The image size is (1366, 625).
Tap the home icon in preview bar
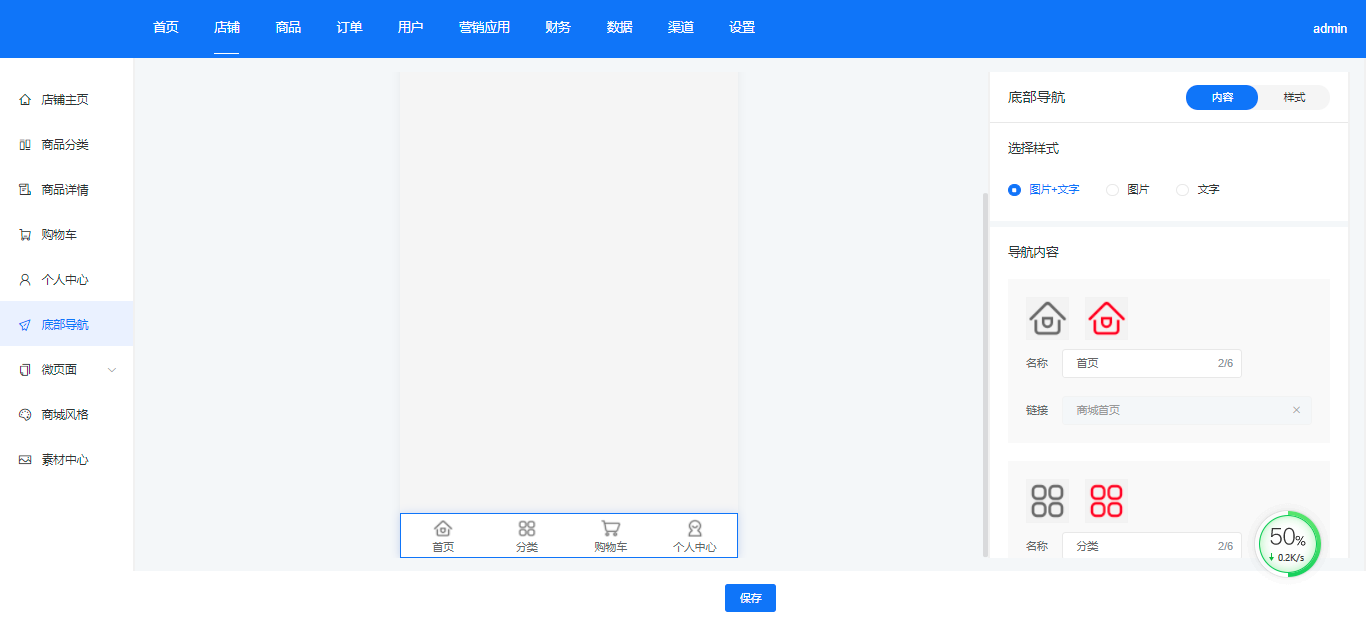click(443, 529)
